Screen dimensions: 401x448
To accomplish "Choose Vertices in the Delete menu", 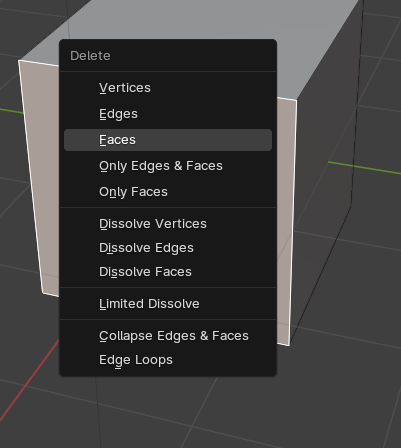I will [x=168, y=88].
